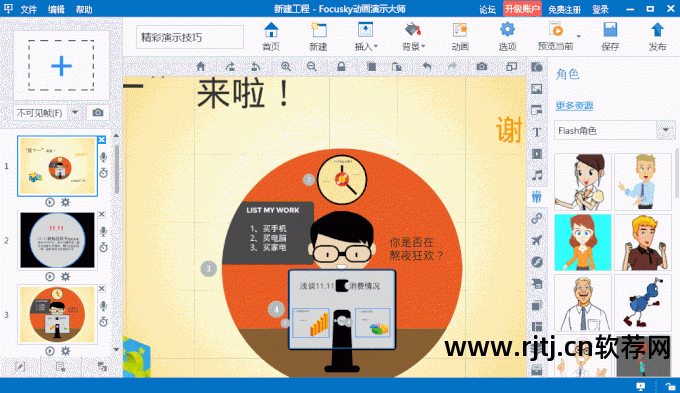680x393 pixels.
Task: Choose the businesswoman Flash character
Action: point(582,182)
